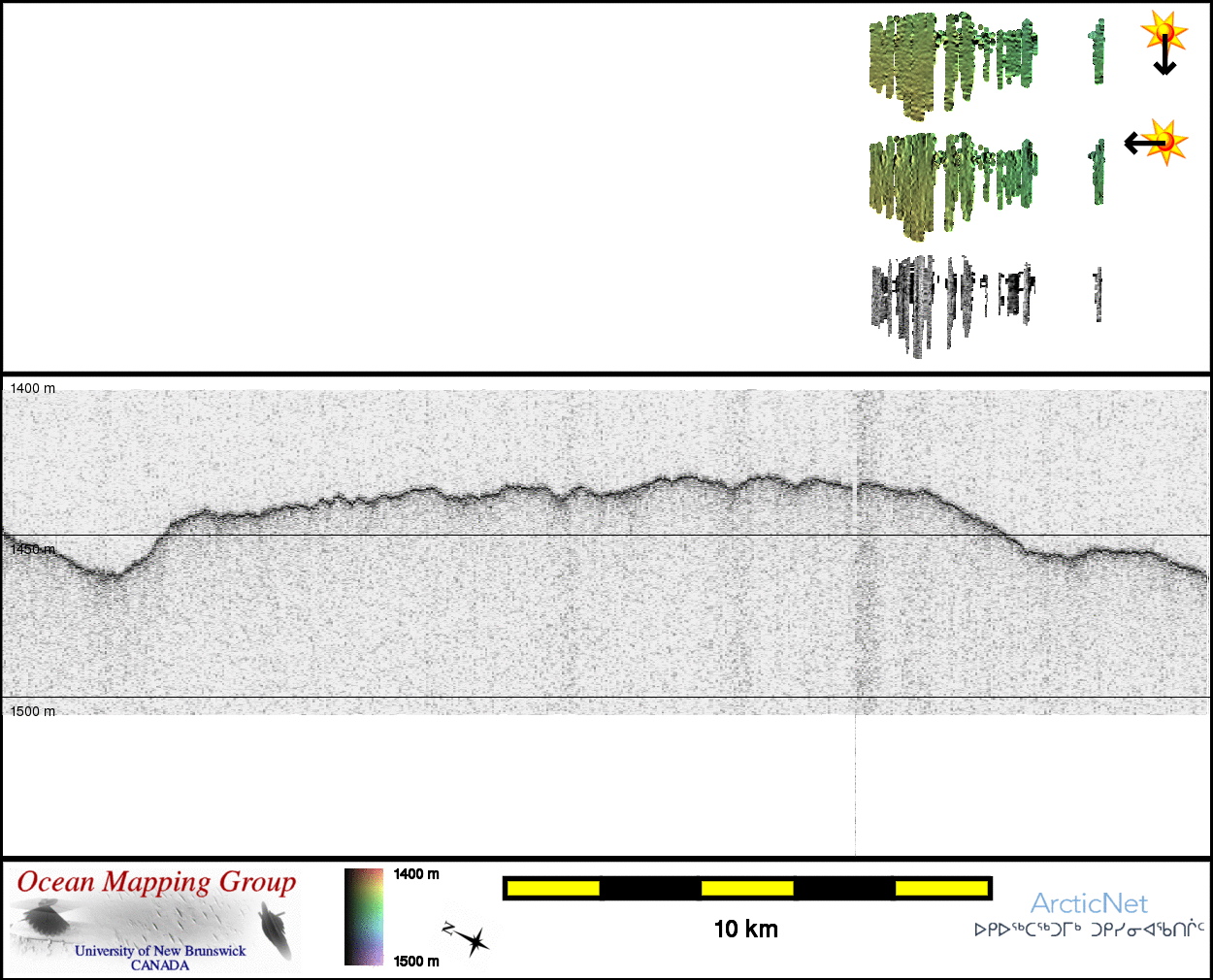
Task: Click the University of New Brunswick text
Action: (160, 951)
